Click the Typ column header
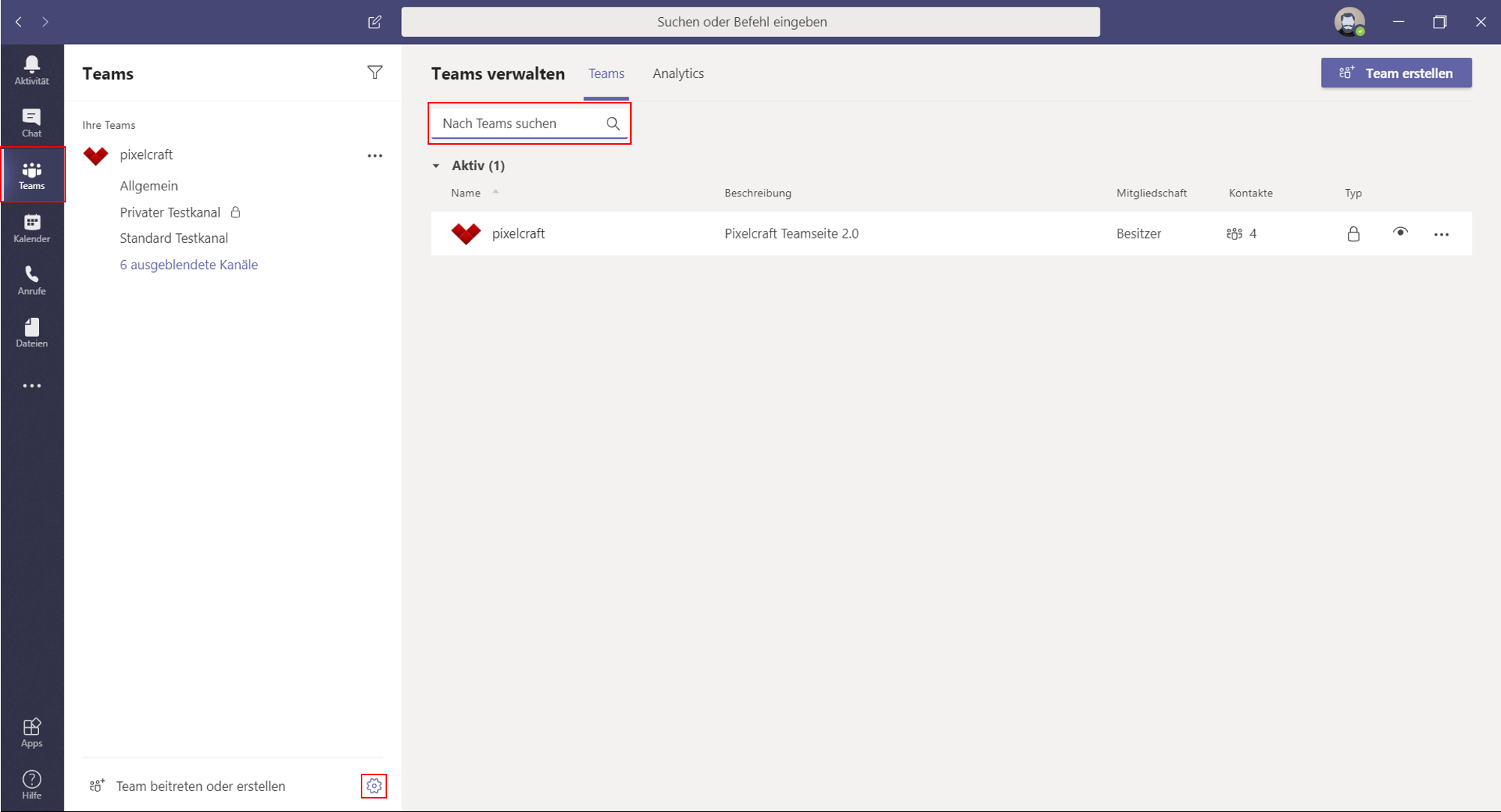 click(x=1353, y=193)
